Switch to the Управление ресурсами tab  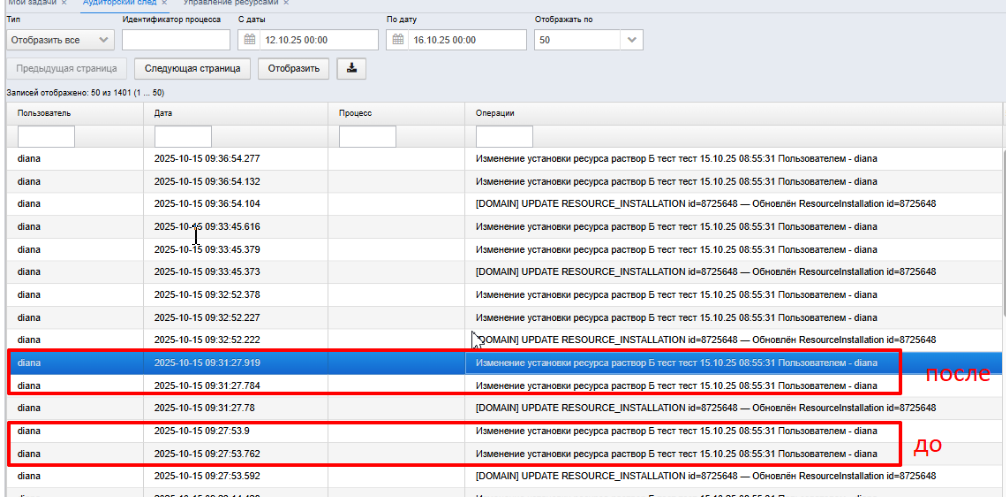[x=232, y=3]
